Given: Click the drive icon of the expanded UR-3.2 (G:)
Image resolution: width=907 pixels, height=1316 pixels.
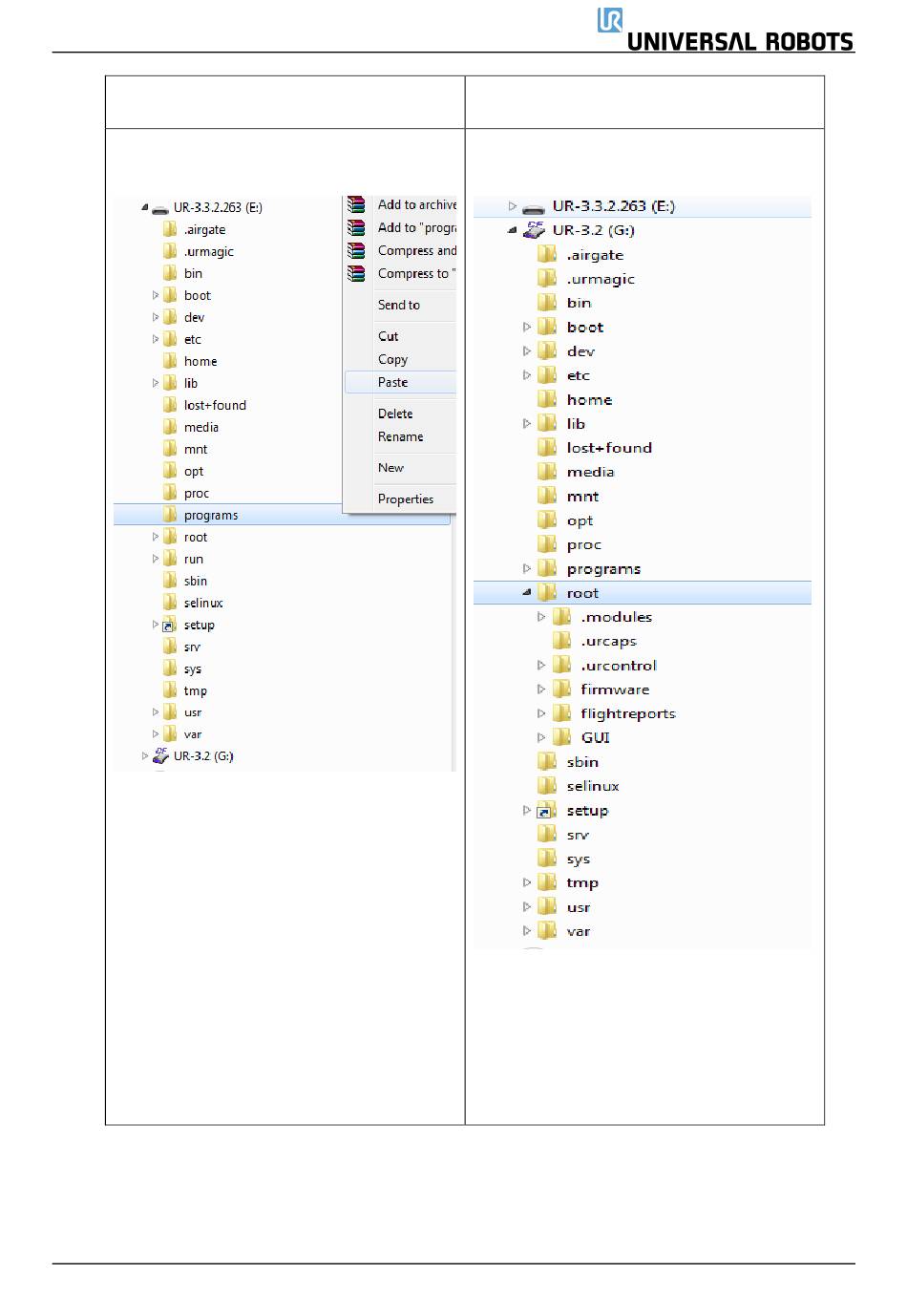Looking at the screenshot, I should pos(535,230).
